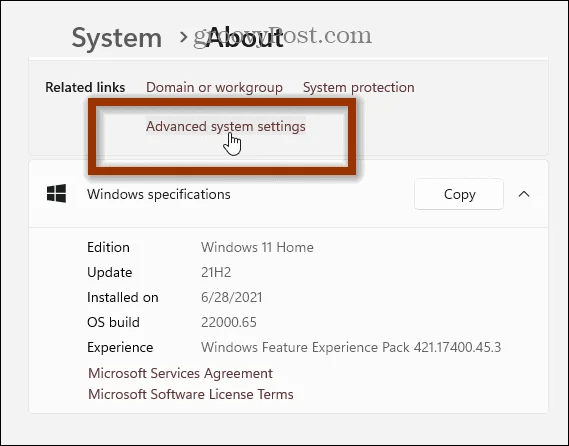Copy the Windows specifications
This screenshot has width=569, height=446.
[x=459, y=194]
